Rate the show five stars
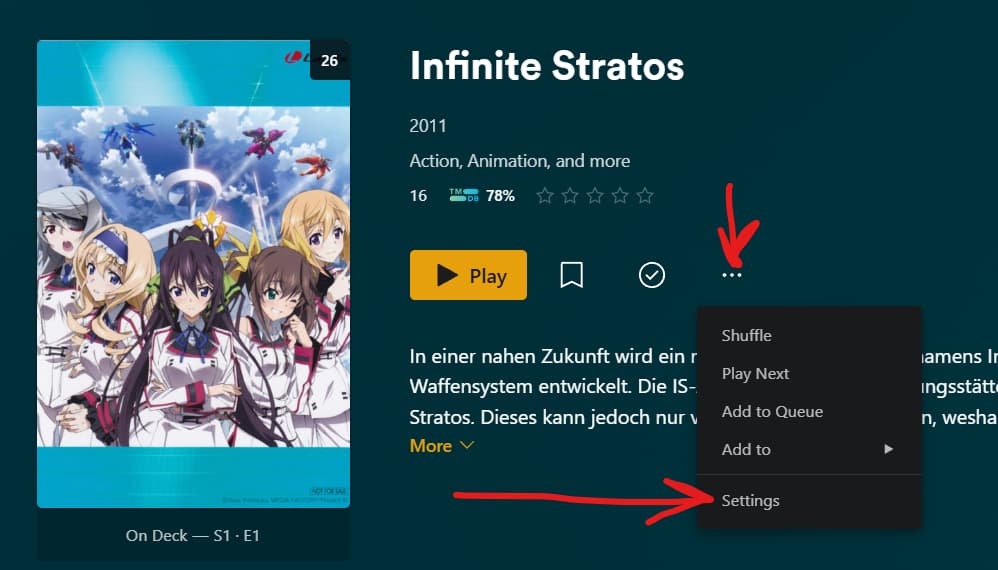The height and width of the screenshot is (570, 998). [x=645, y=195]
